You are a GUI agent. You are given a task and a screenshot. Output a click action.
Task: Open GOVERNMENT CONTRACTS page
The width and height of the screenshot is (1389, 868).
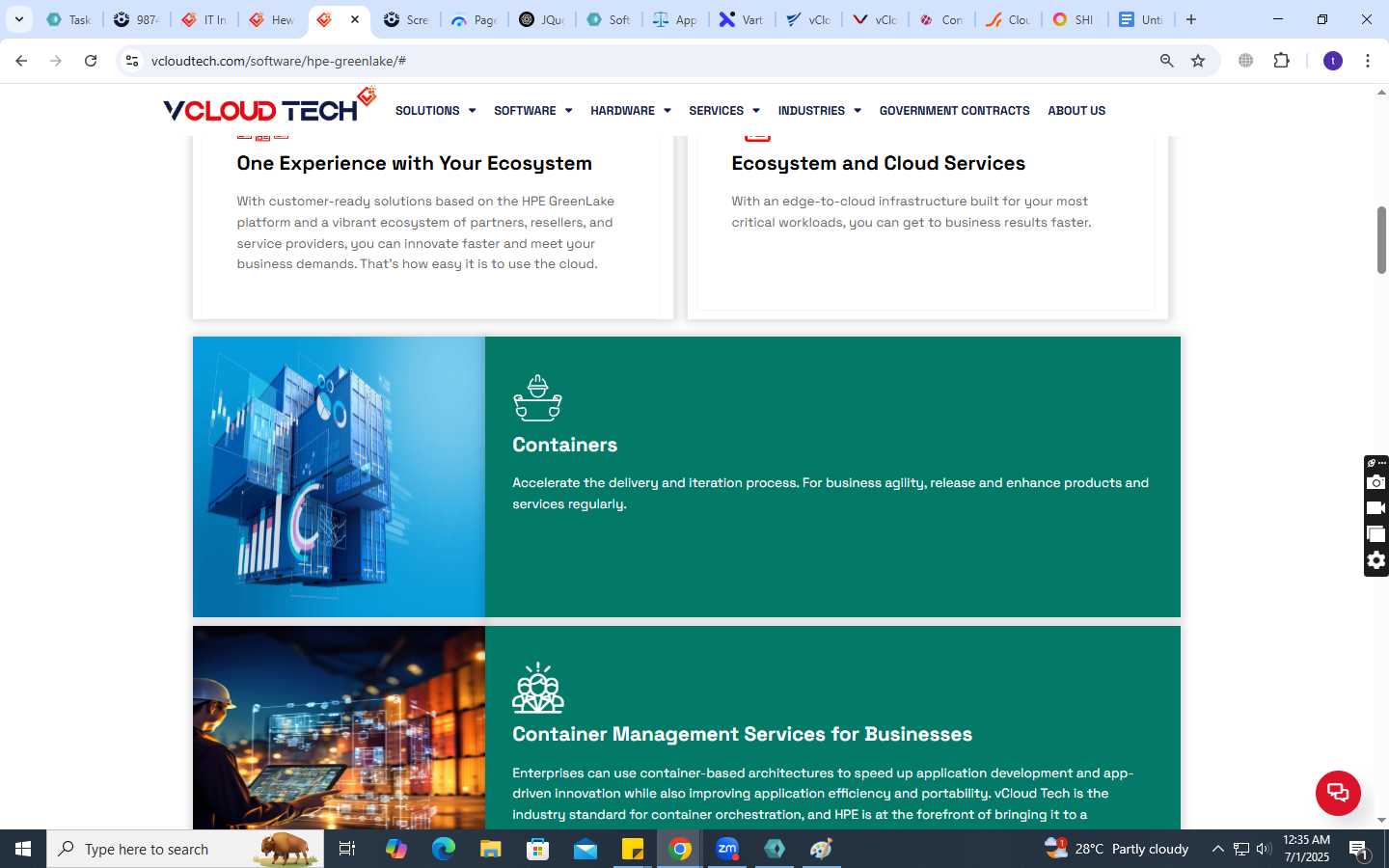(x=954, y=111)
